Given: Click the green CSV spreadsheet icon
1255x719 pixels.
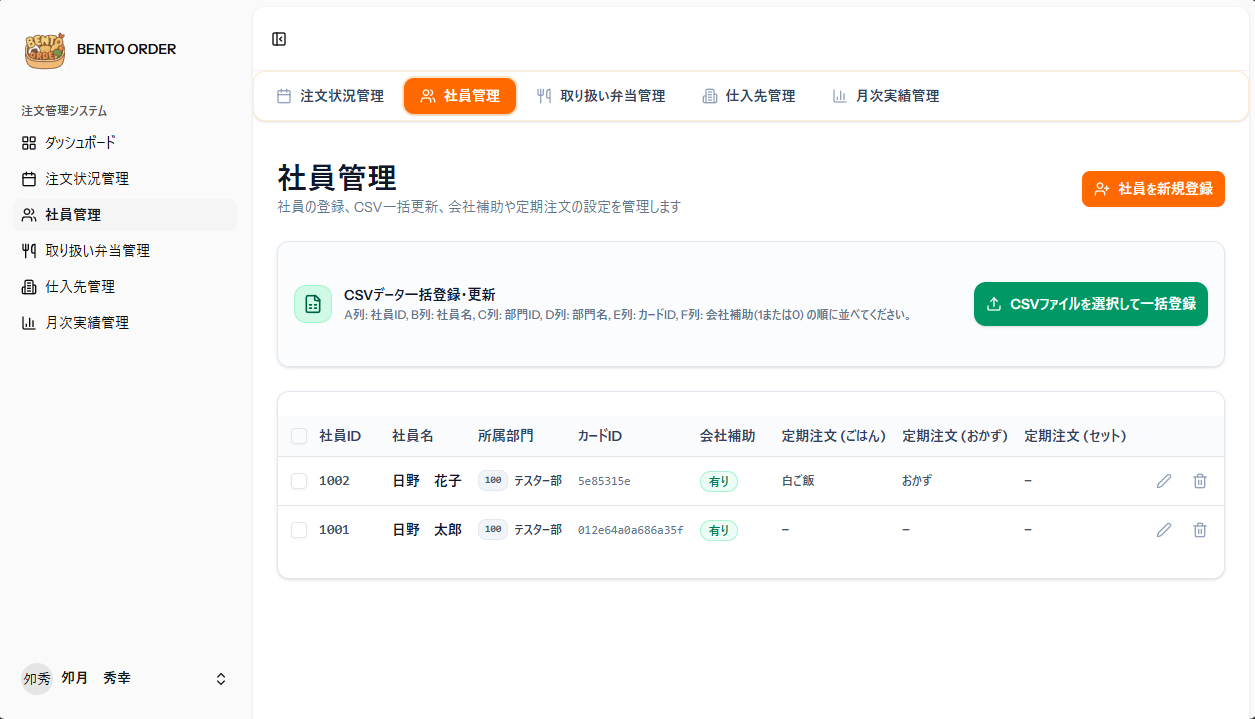Looking at the screenshot, I should coord(313,304).
